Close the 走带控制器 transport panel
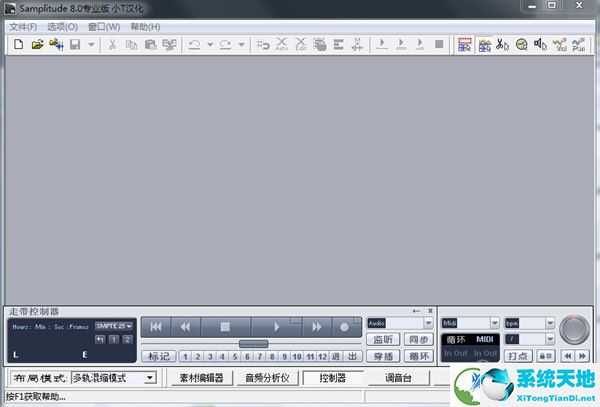This screenshot has height=407, width=600. 430,311
